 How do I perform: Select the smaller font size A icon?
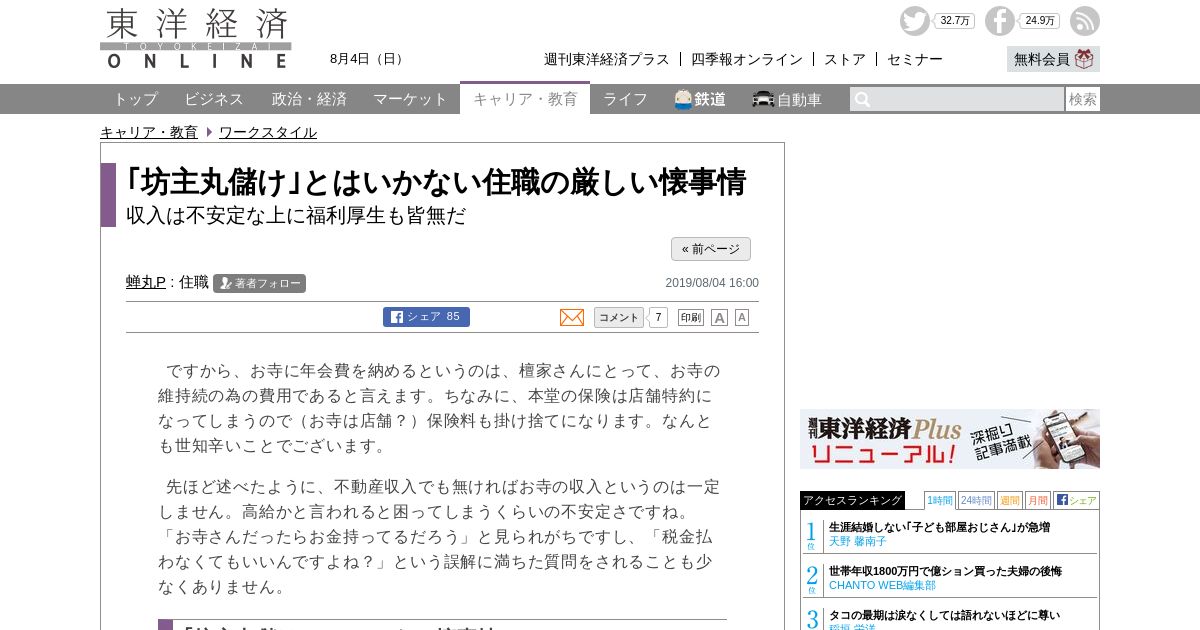pyautogui.click(x=742, y=317)
